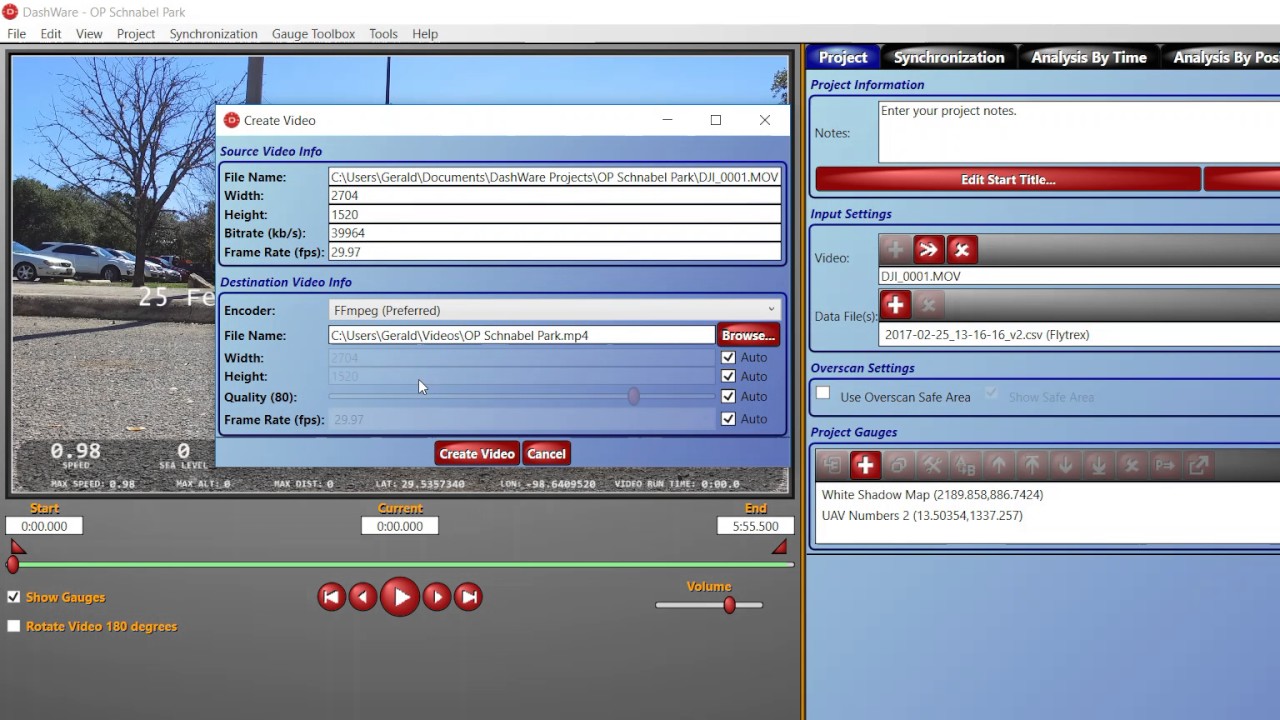Click the project Notes text box
The height and width of the screenshot is (720, 1280).
coord(1079,132)
